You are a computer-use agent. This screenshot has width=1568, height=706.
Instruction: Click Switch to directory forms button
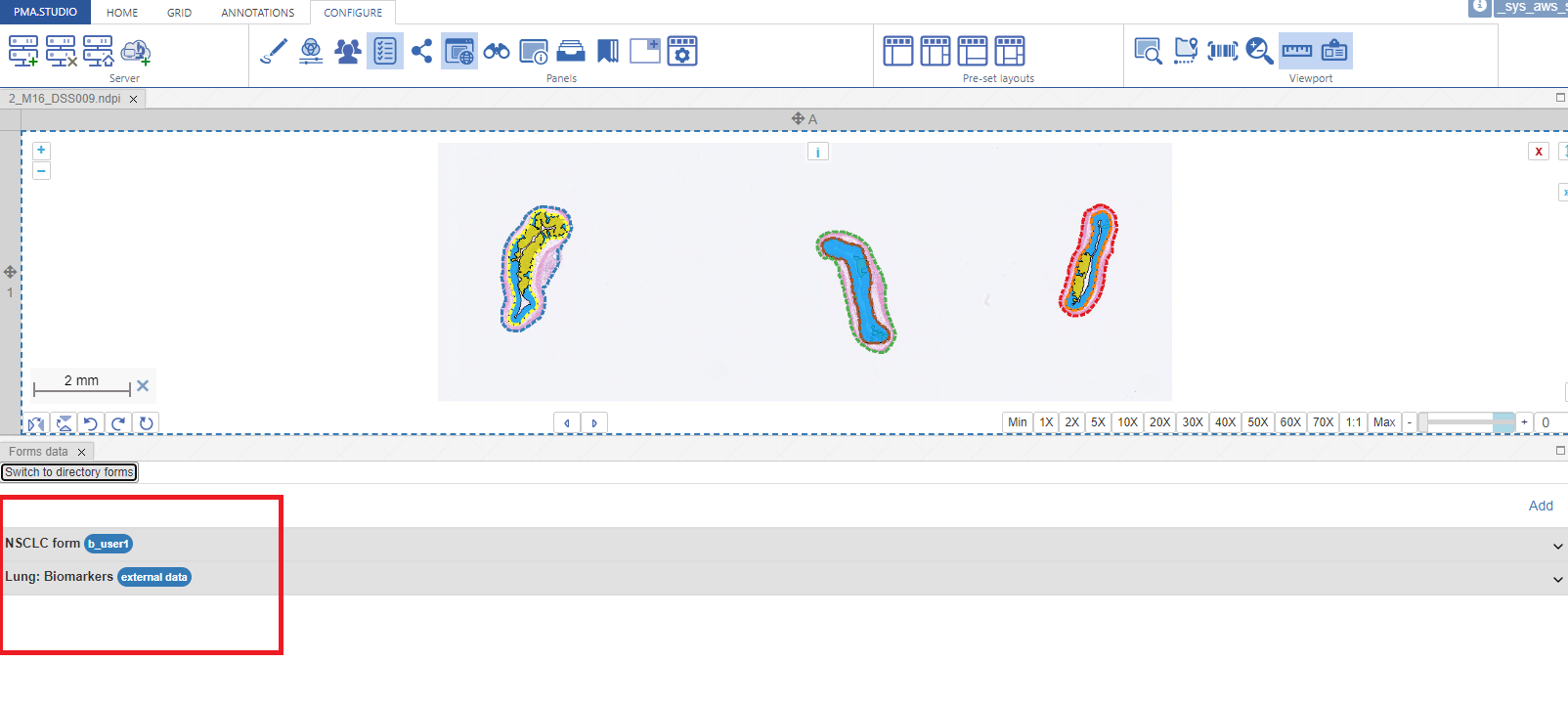(69, 472)
